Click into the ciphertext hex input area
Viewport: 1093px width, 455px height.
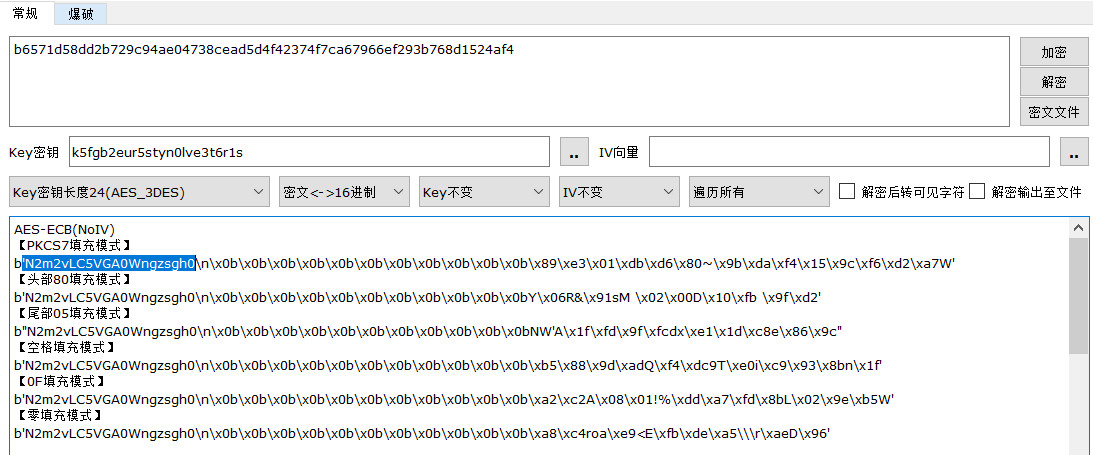click(x=510, y=81)
